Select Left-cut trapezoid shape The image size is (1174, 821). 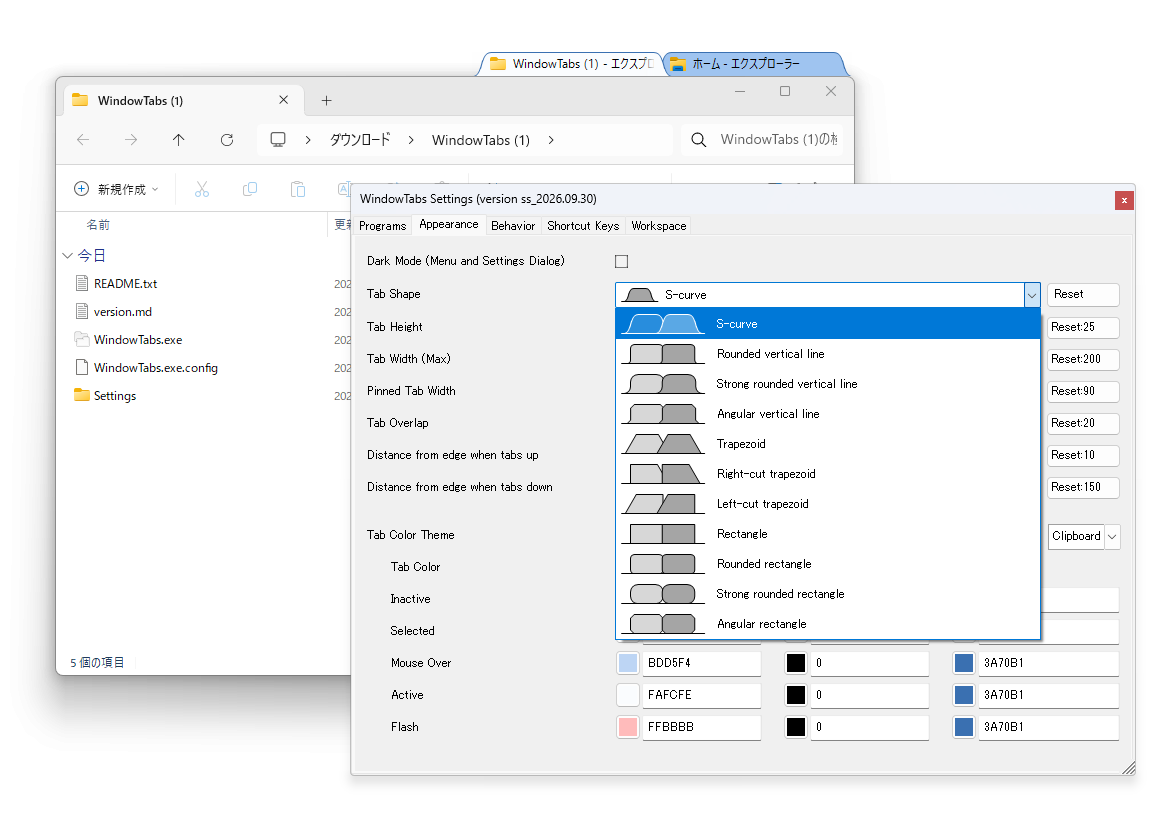pyautogui.click(x=827, y=504)
